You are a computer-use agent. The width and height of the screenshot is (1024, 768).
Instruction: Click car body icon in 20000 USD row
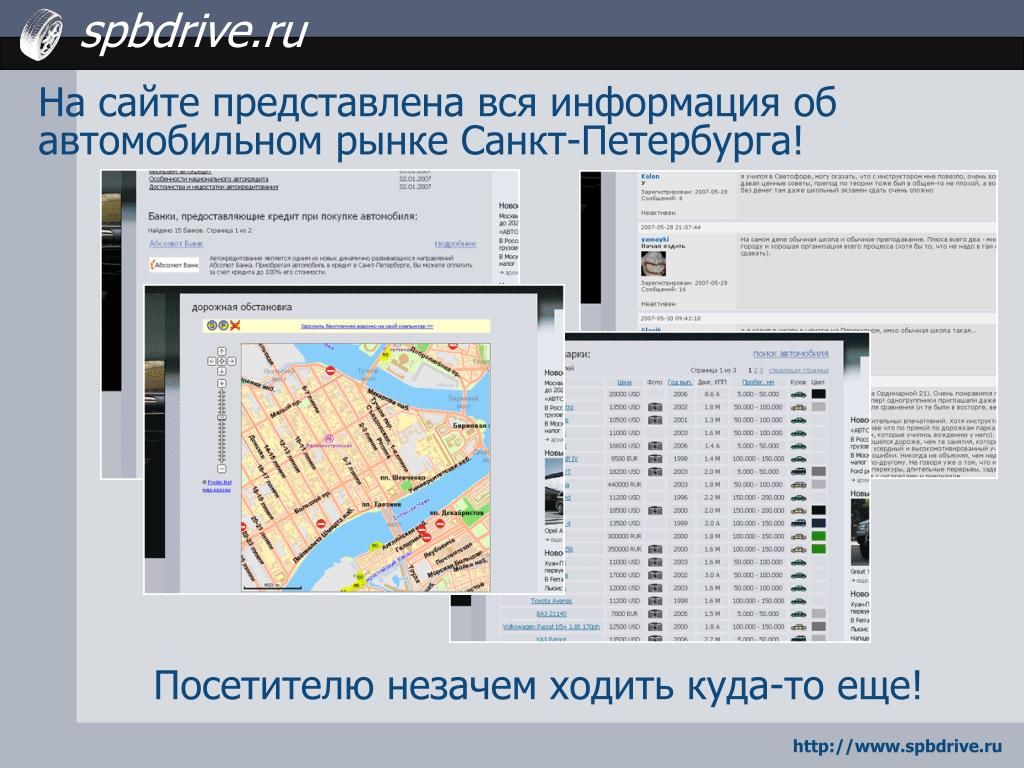click(x=798, y=394)
